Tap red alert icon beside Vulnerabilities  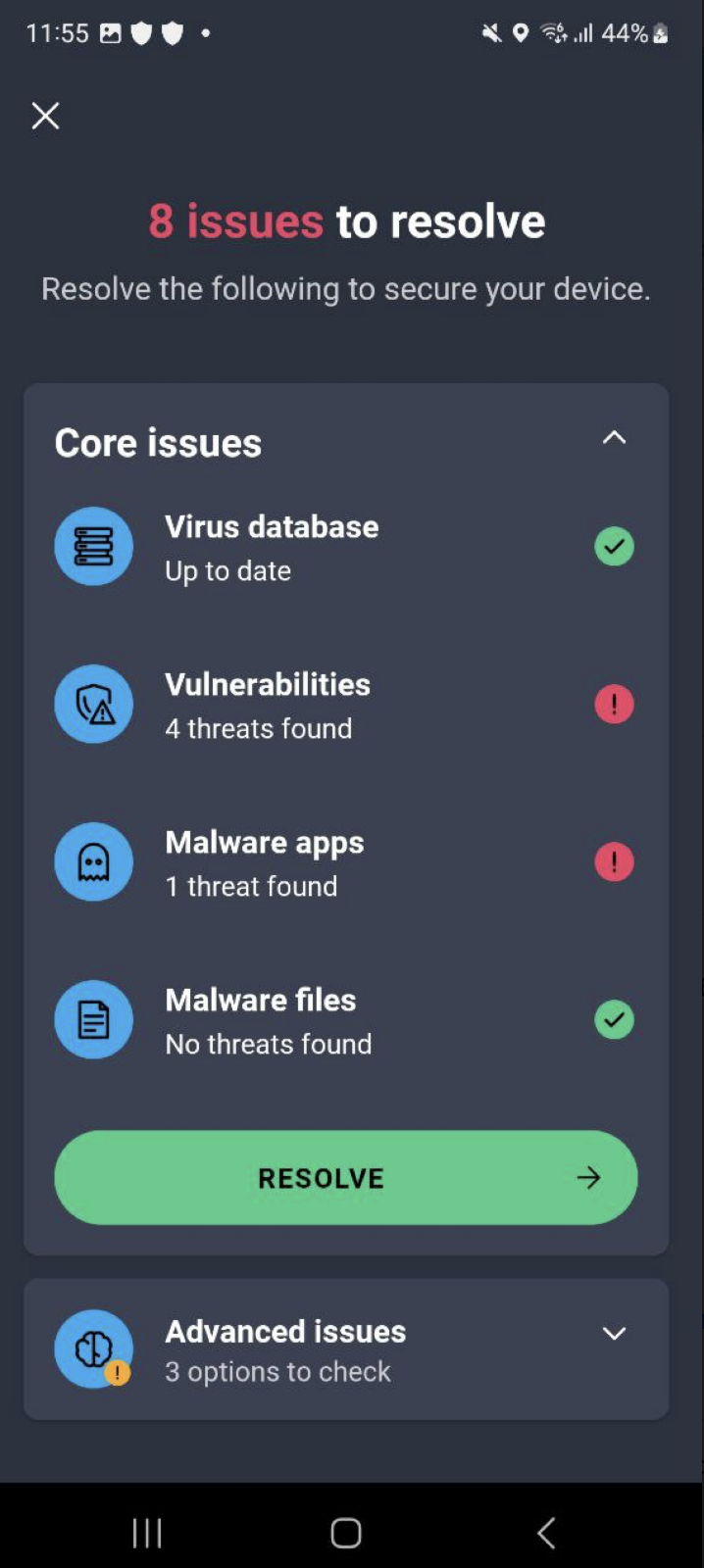[x=614, y=704]
